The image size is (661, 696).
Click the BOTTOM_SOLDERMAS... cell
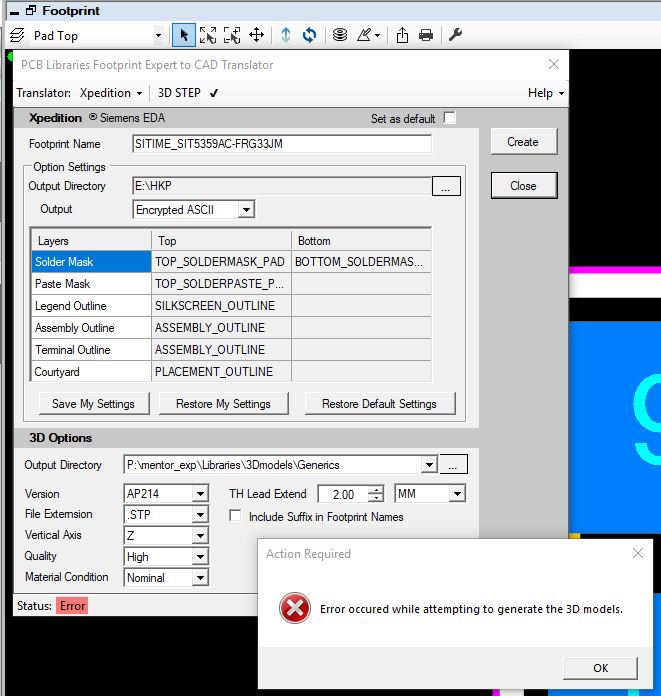coord(361,261)
